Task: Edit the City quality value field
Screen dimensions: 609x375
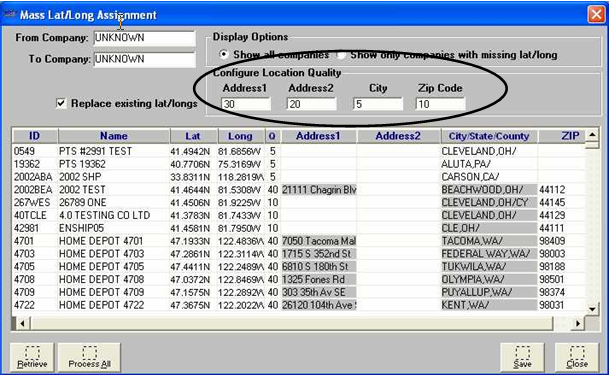Action: click(x=378, y=104)
